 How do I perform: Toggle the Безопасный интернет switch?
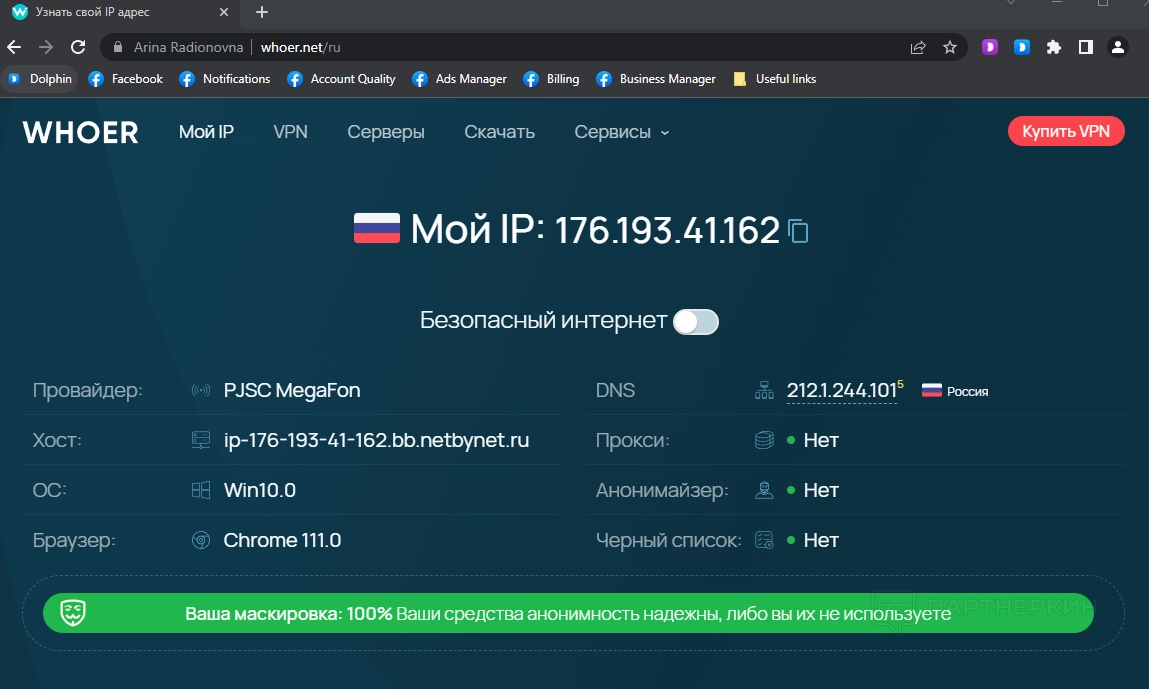tap(695, 321)
